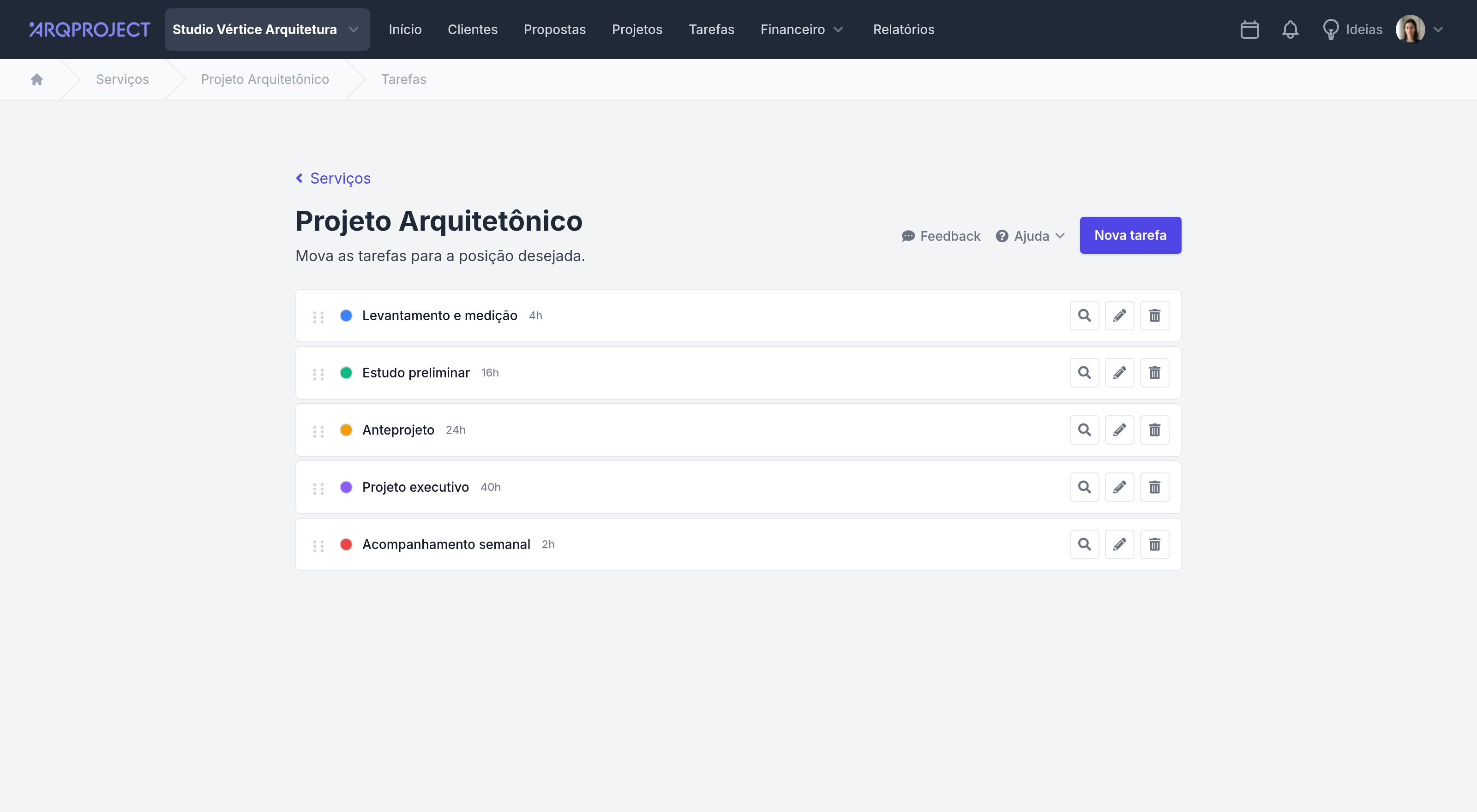The height and width of the screenshot is (812, 1477).
Task: Open Feedback link
Action: 941,236
